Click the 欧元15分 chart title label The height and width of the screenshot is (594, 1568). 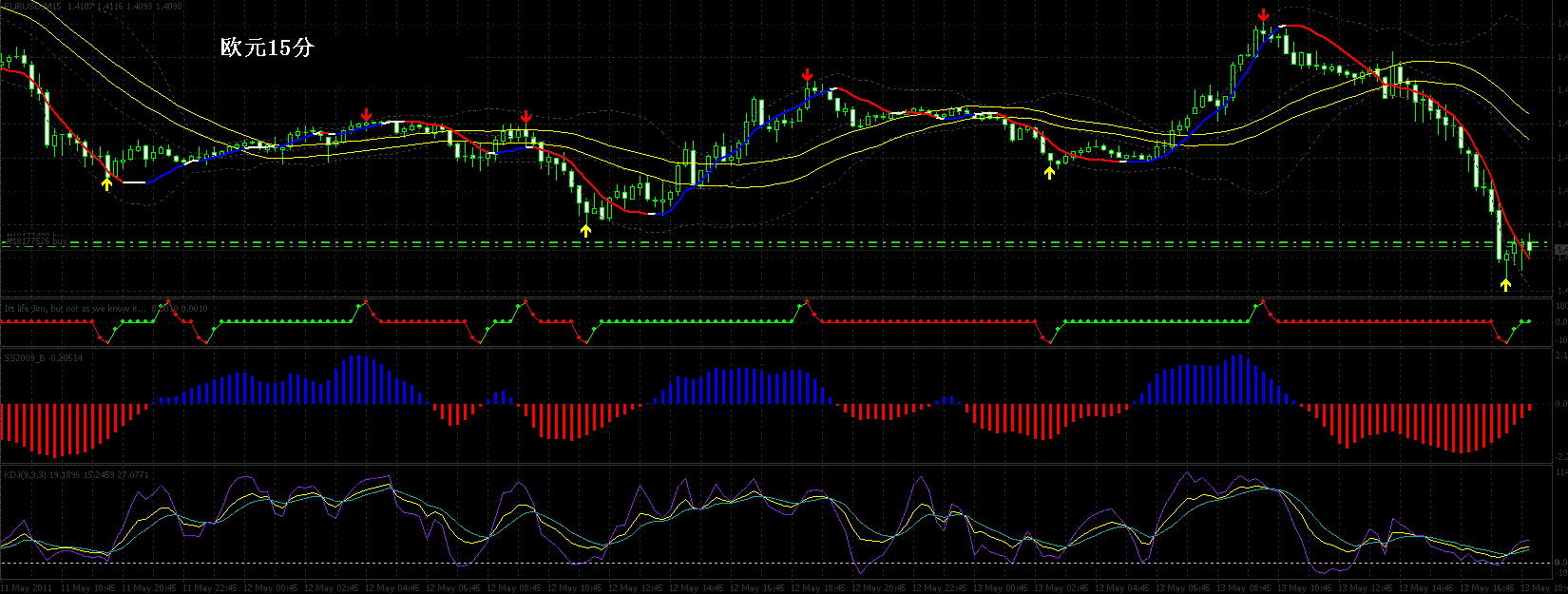(267, 47)
